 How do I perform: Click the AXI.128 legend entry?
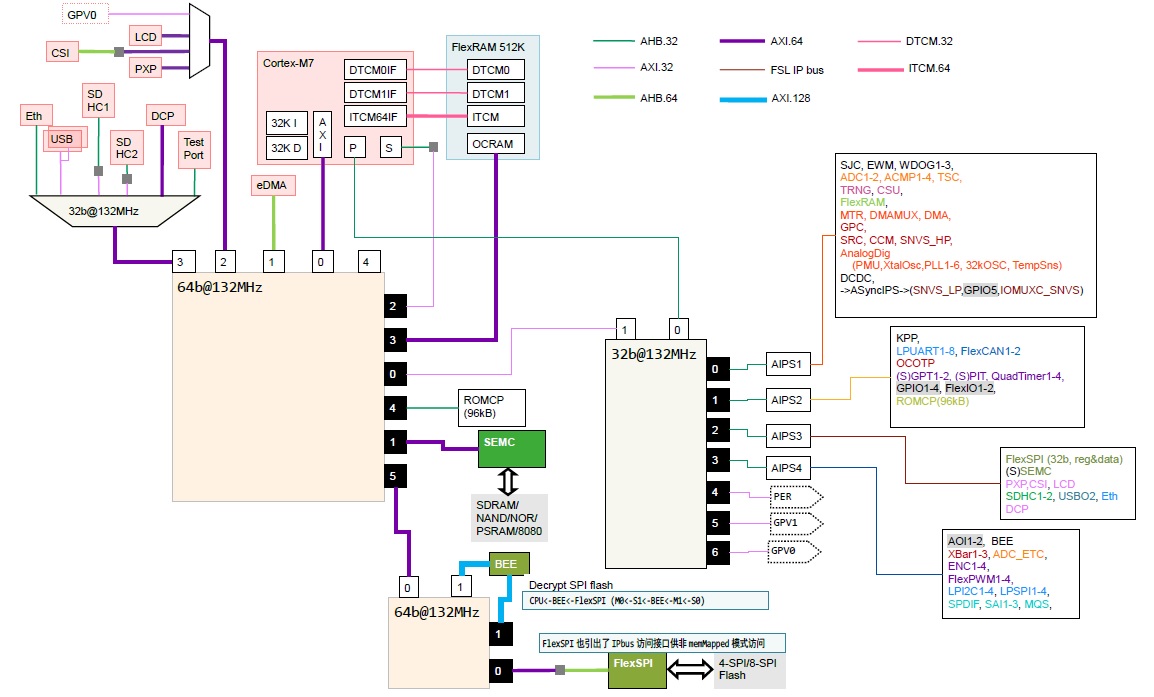(765, 98)
